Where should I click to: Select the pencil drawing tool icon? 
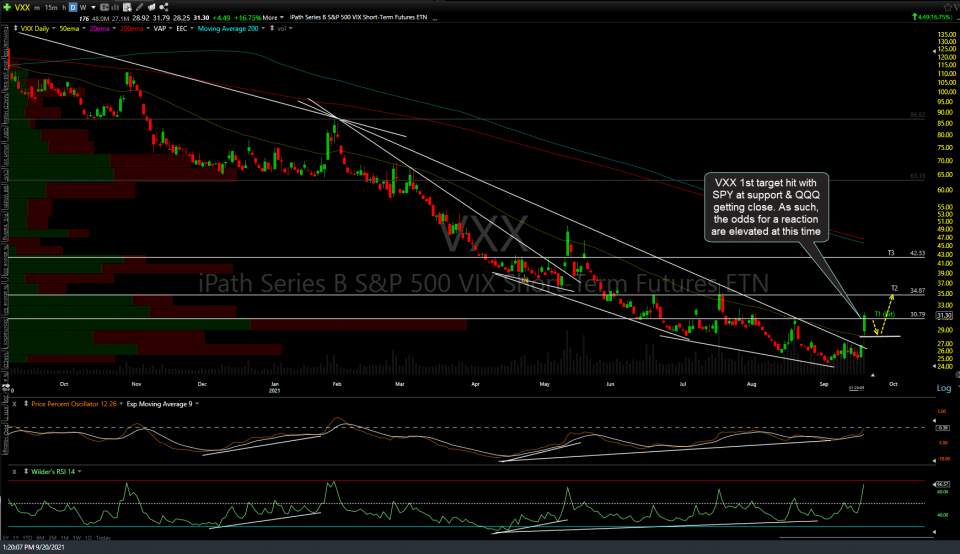(x=140, y=7)
